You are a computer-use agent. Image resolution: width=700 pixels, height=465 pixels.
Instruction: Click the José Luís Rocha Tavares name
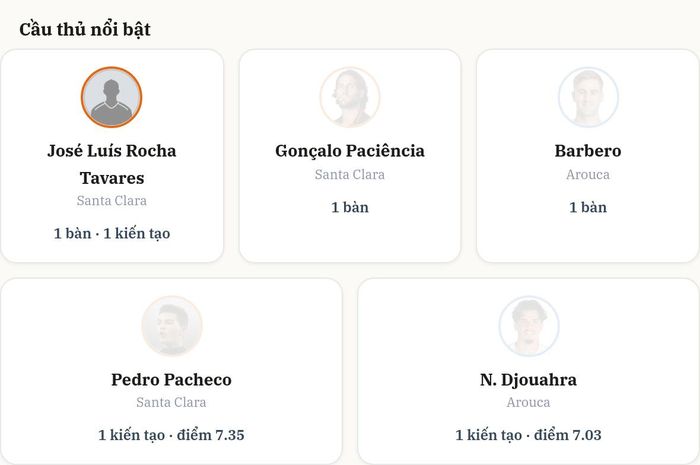(112, 164)
